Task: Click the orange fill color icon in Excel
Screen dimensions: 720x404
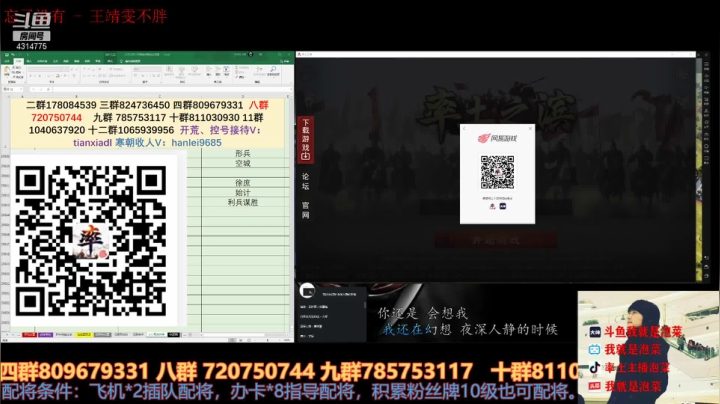Action: click(58, 75)
